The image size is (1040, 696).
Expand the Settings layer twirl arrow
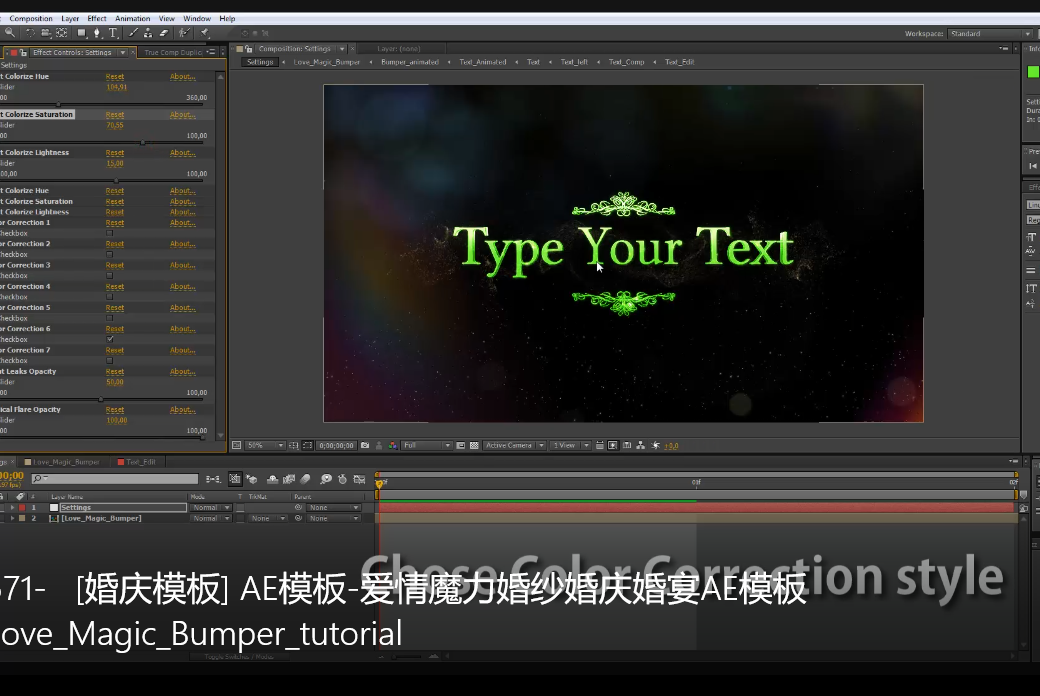point(12,508)
